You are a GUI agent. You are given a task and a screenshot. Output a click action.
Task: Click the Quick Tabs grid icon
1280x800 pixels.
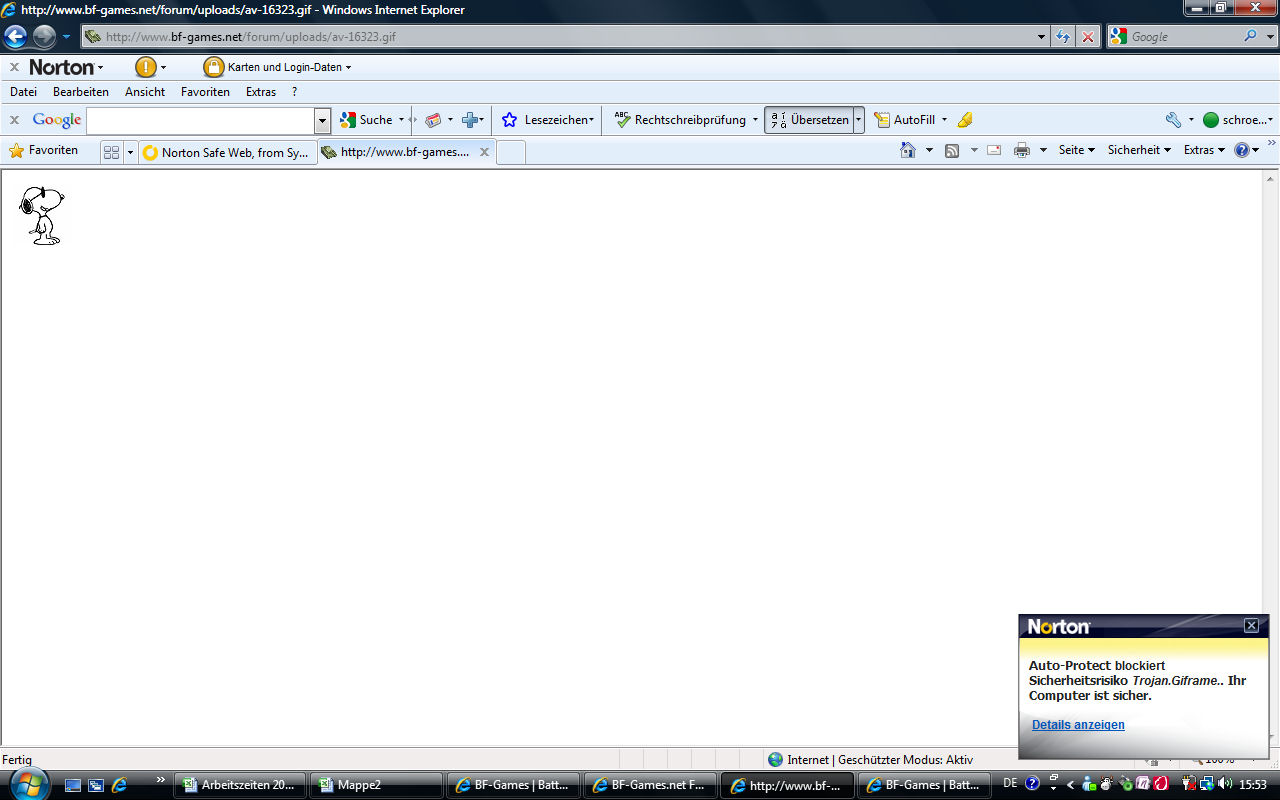pos(111,152)
